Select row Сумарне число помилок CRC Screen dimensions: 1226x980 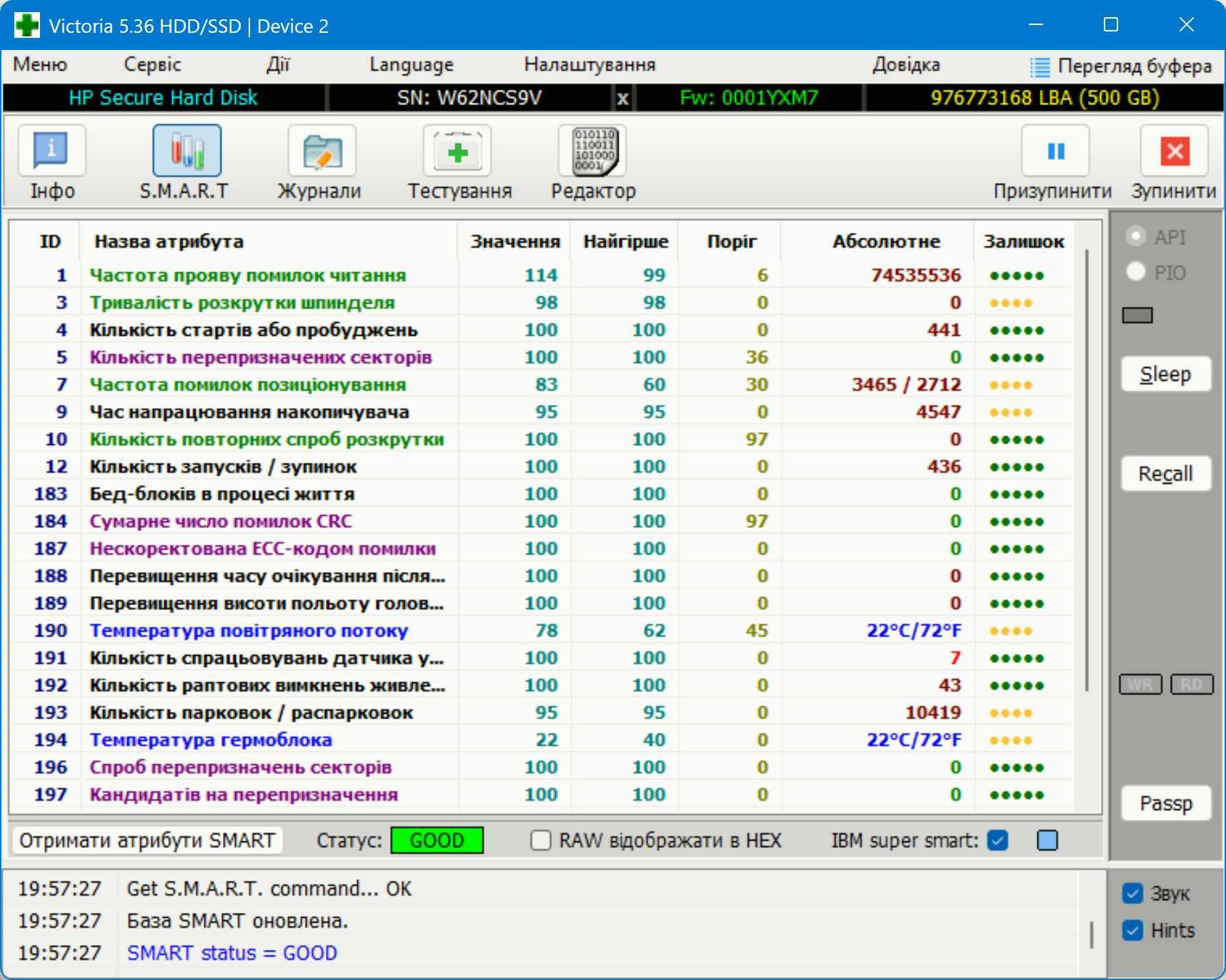click(x=542, y=521)
